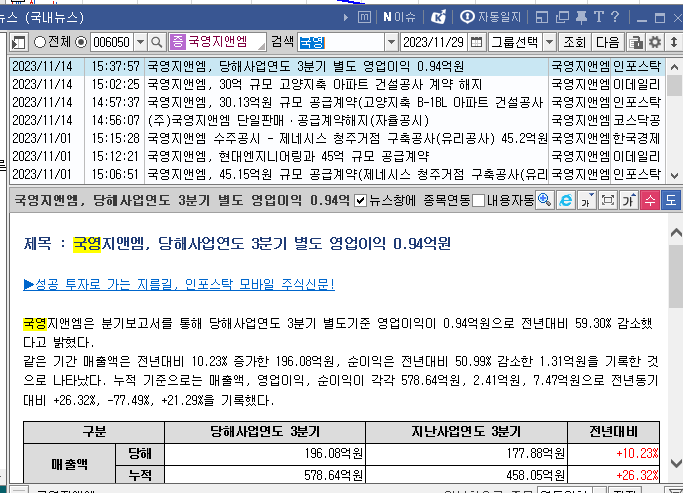This screenshot has width=683, height=493.
Task: Click the news list scrollbar up arrow
Action: point(674,67)
